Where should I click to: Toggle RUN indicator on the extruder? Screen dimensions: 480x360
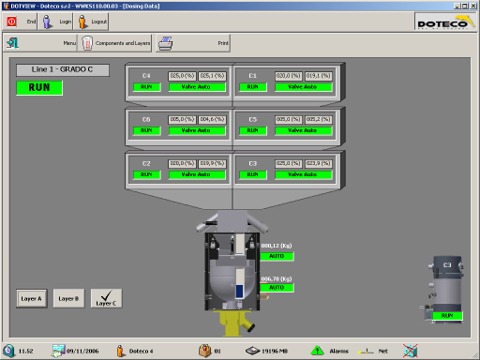(x=447, y=316)
